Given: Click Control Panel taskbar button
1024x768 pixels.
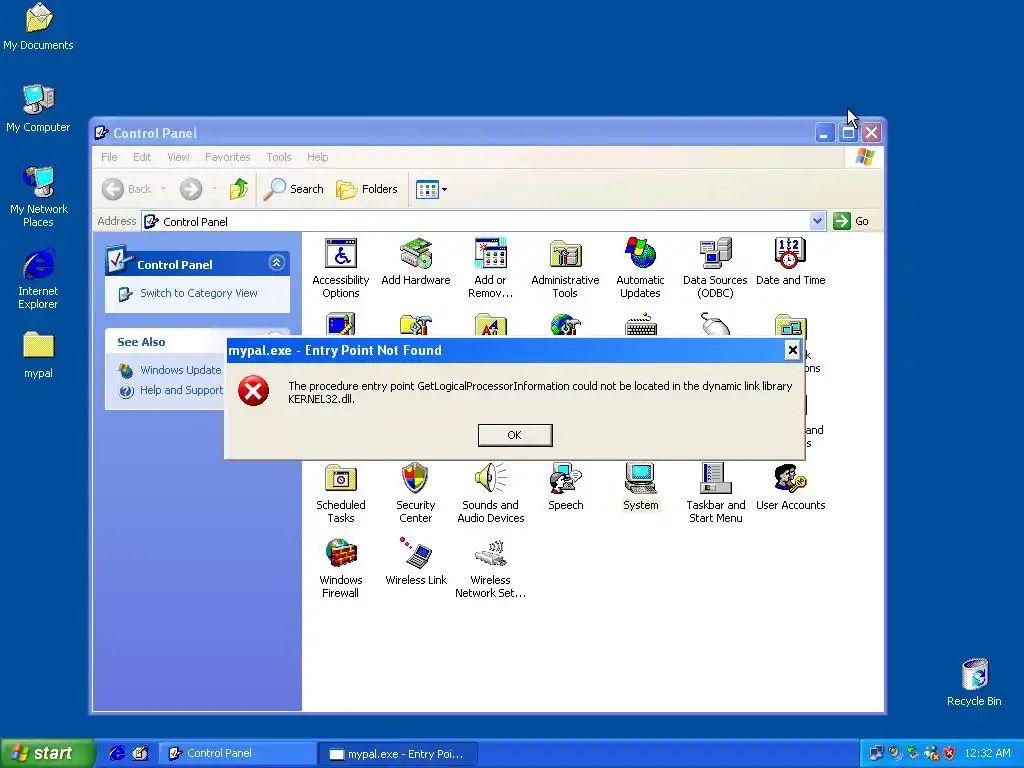Looking at the screenshot, I should point(238,754).
